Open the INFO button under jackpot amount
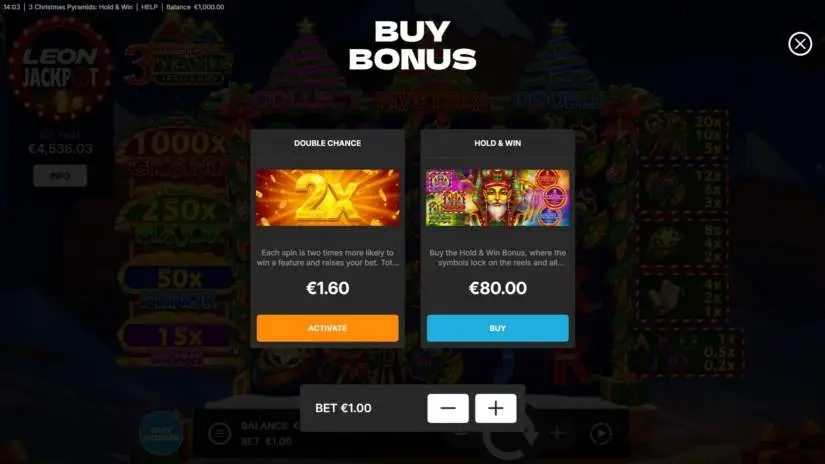Image resolution: width=825 pixels, height=464 pixels. coord(60,176)
